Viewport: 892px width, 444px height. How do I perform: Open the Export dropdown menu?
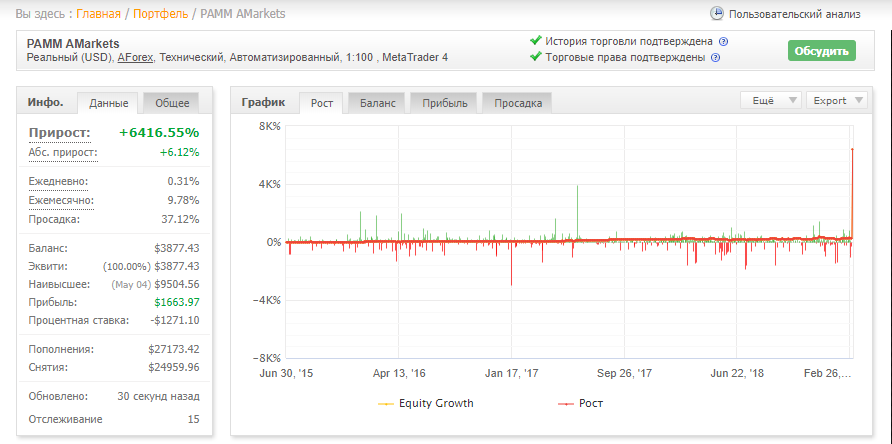(837, 101)
